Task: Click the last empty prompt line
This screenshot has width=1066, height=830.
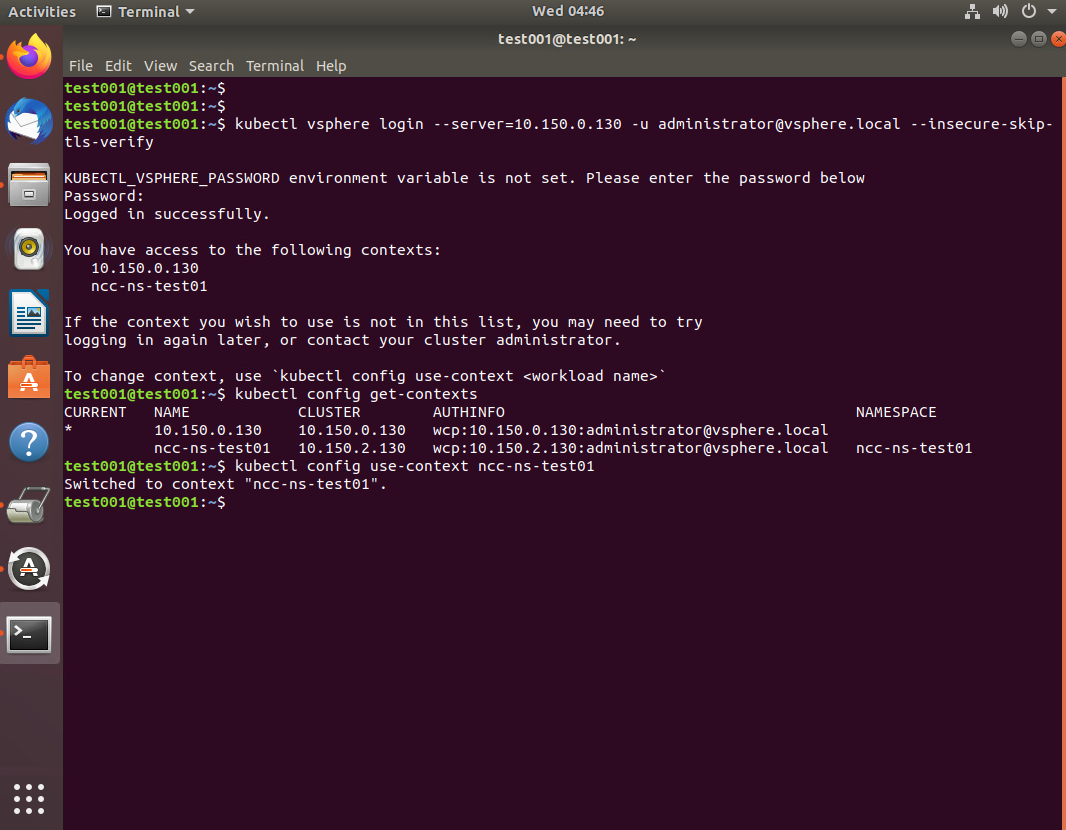Action: [145, 502]
